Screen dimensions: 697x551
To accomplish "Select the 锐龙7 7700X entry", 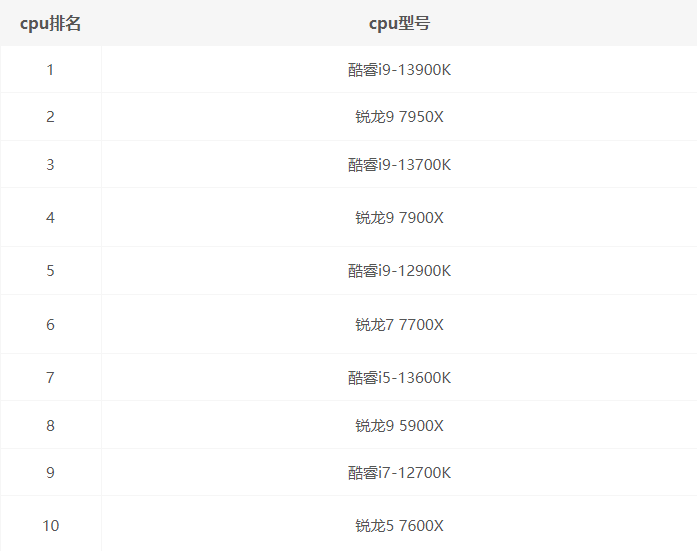I will pos(399,325).
